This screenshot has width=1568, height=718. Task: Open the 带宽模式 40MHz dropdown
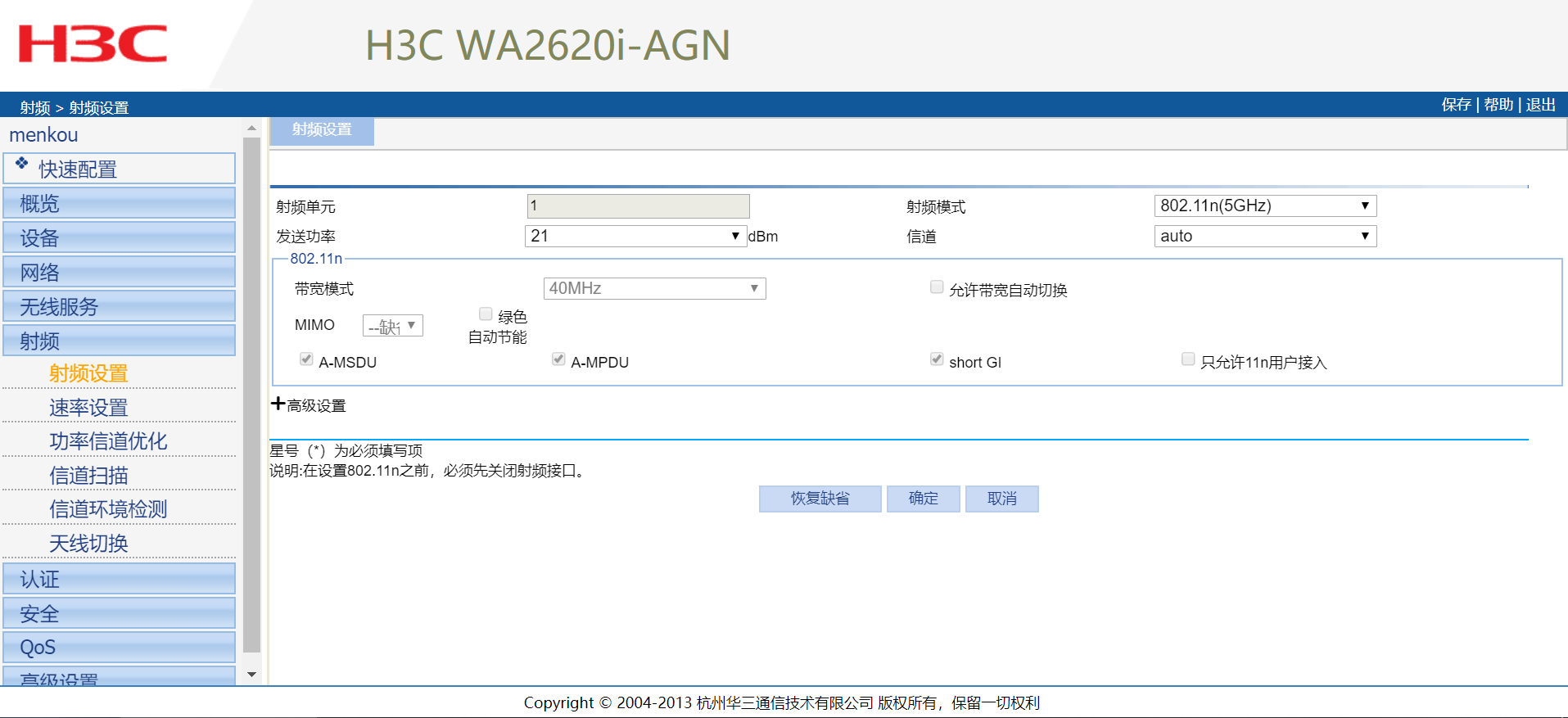click(x=654, y=288)
